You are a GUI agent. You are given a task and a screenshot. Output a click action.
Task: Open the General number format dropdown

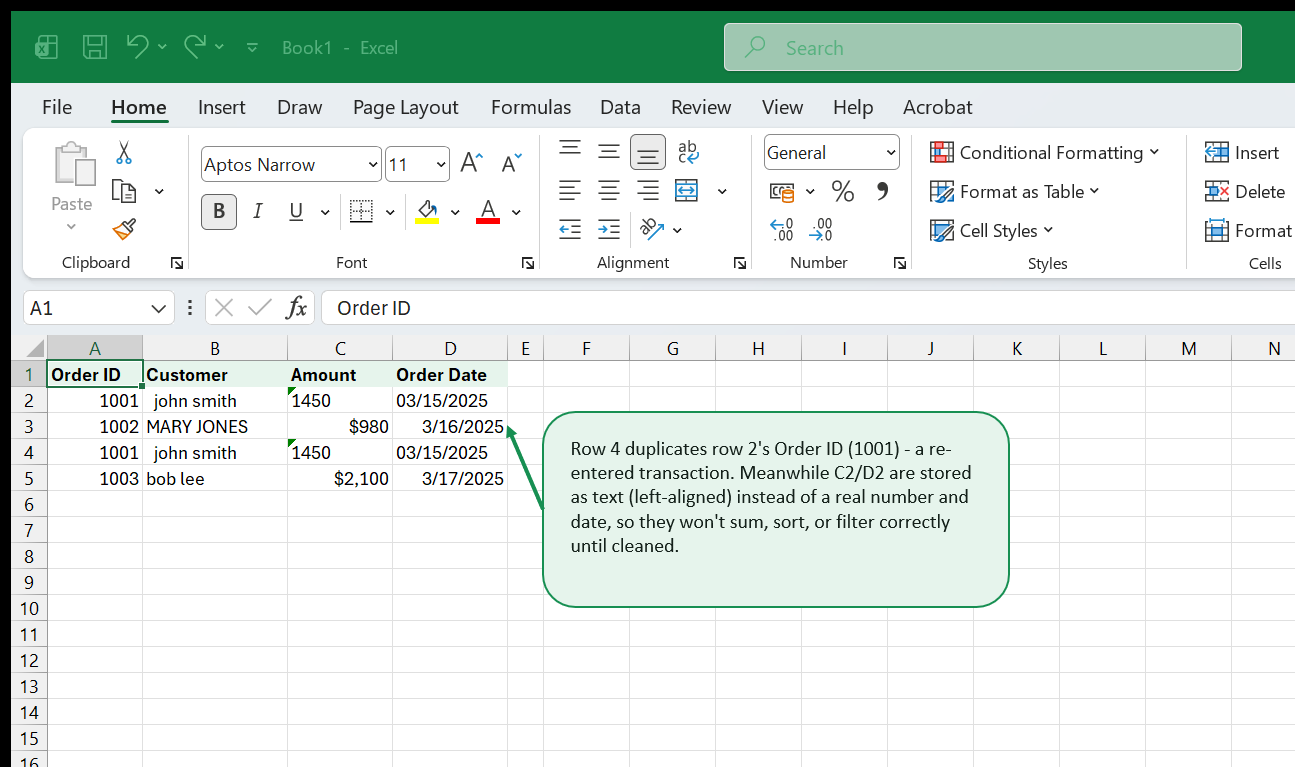891,153
